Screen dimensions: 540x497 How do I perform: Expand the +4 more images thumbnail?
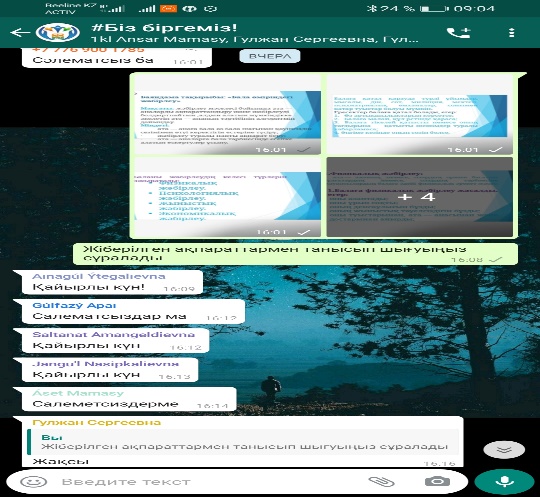tap(419, 197)
